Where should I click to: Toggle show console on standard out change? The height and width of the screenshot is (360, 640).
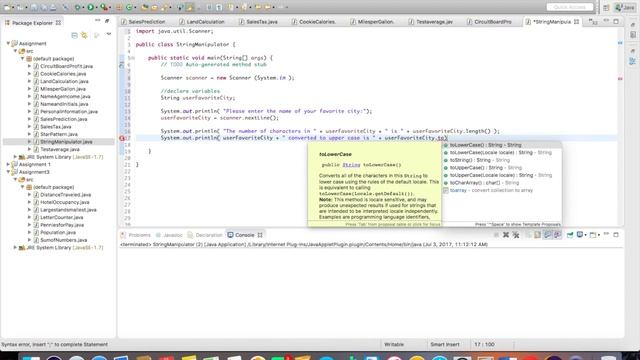[x=547, y=235]
